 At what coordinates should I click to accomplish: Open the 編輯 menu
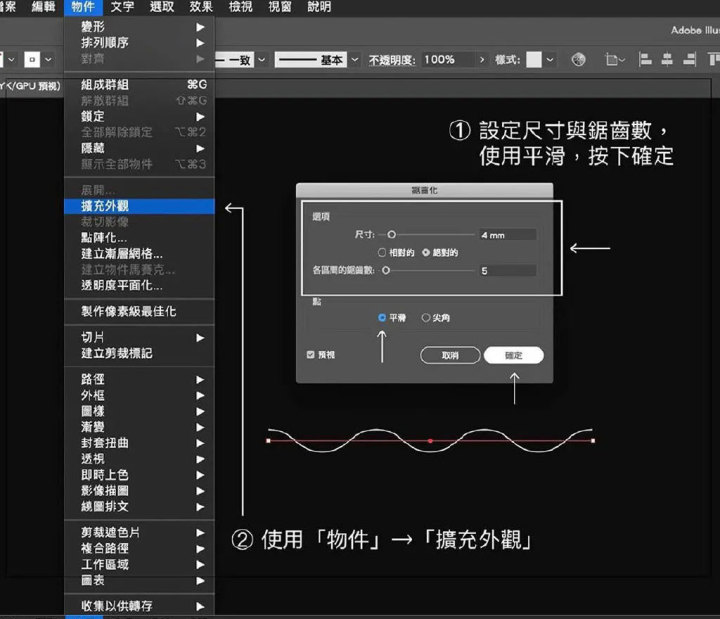click(x=44, y=7)
